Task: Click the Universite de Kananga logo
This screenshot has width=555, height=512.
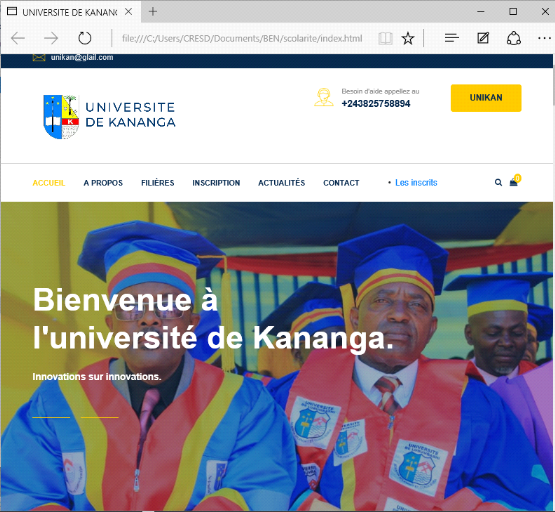Action: point(109,117)
